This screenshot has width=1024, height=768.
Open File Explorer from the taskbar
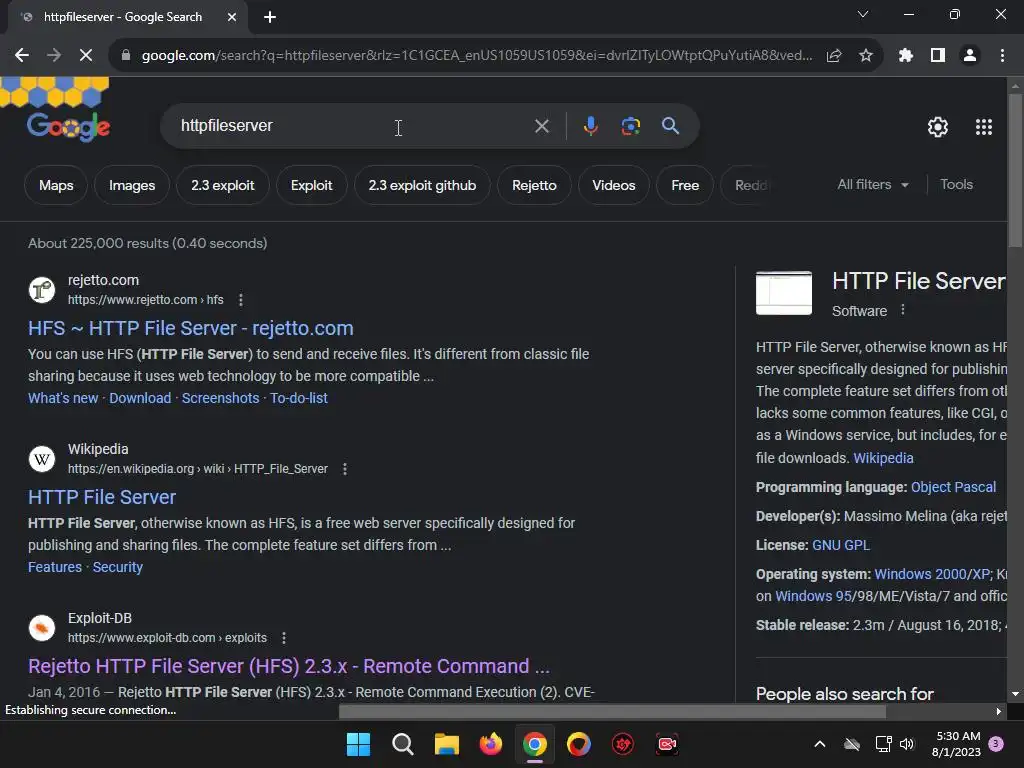447,744
